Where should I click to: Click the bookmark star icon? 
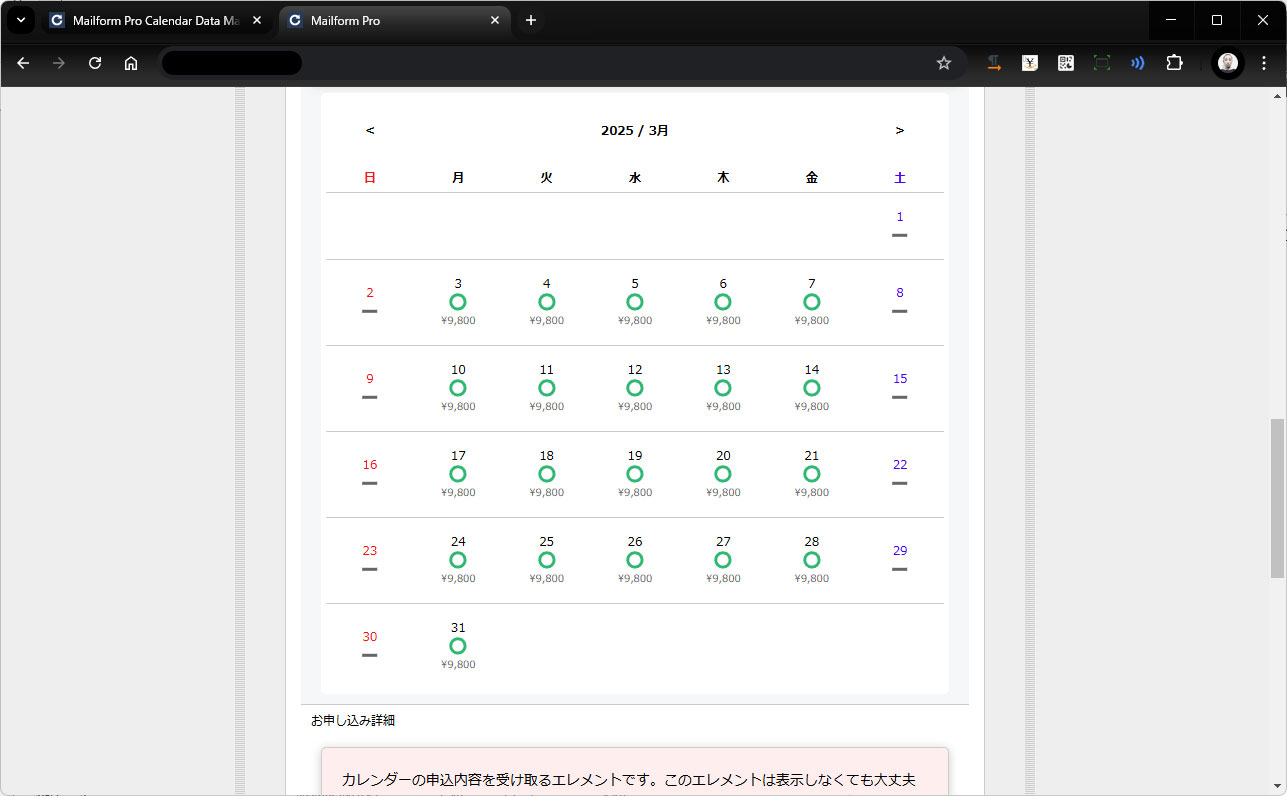click(x=943, y=63)
